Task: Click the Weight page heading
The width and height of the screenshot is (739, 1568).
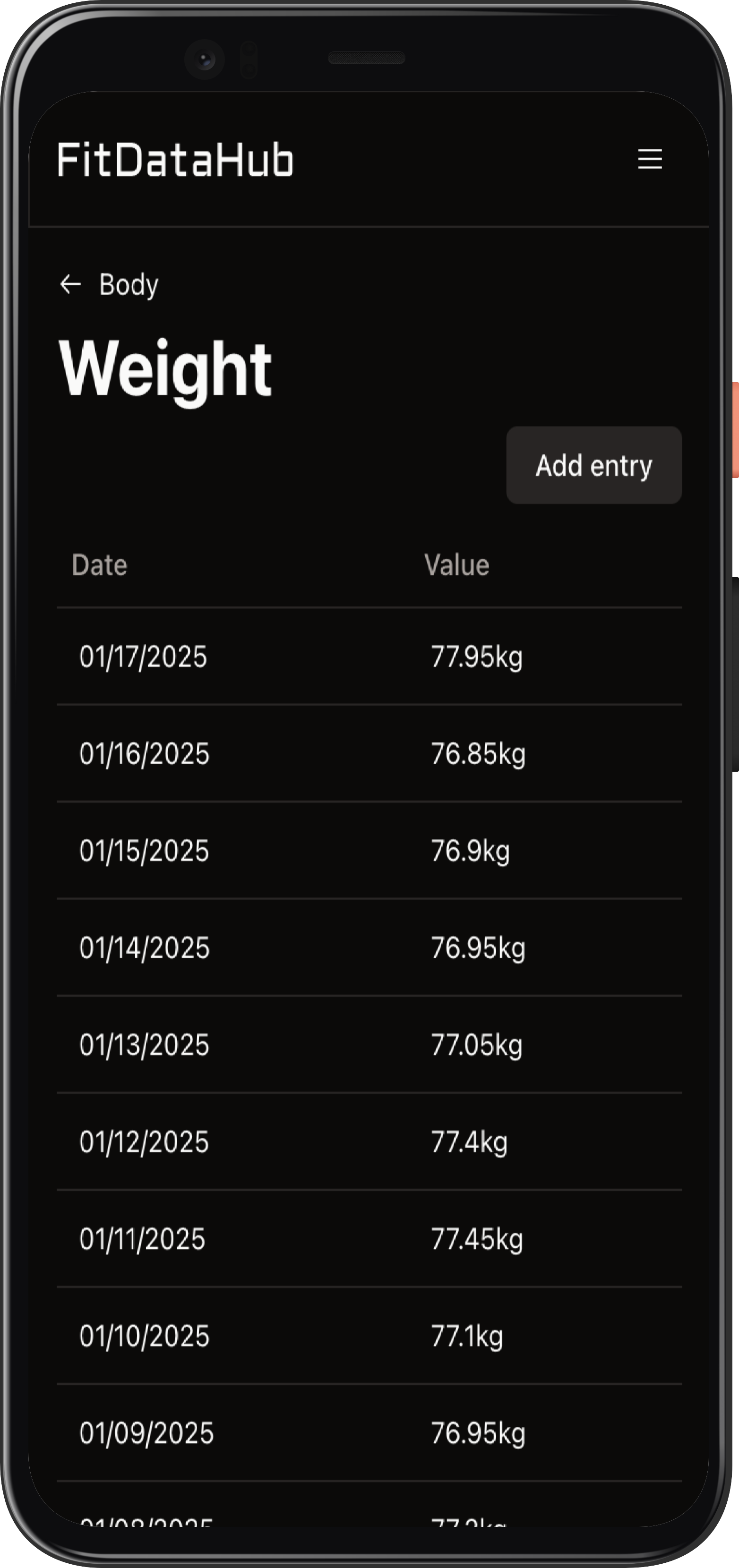Action: [x=165, y=370]
